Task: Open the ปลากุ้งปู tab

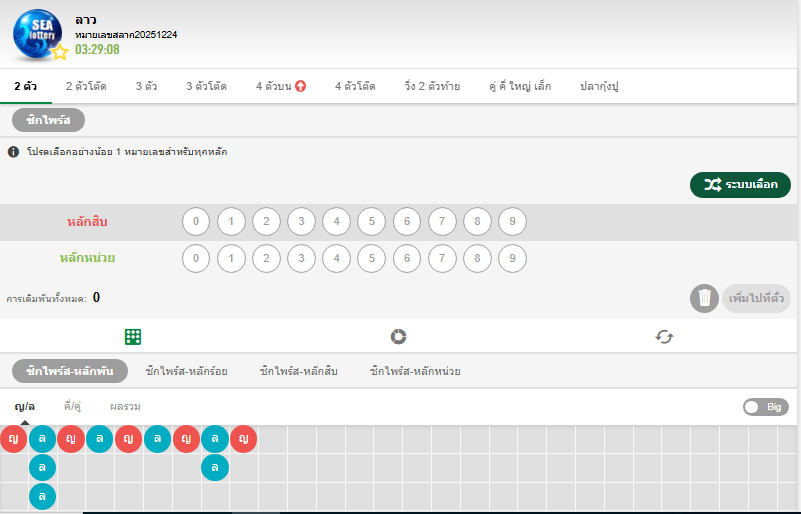Action: 599,86
